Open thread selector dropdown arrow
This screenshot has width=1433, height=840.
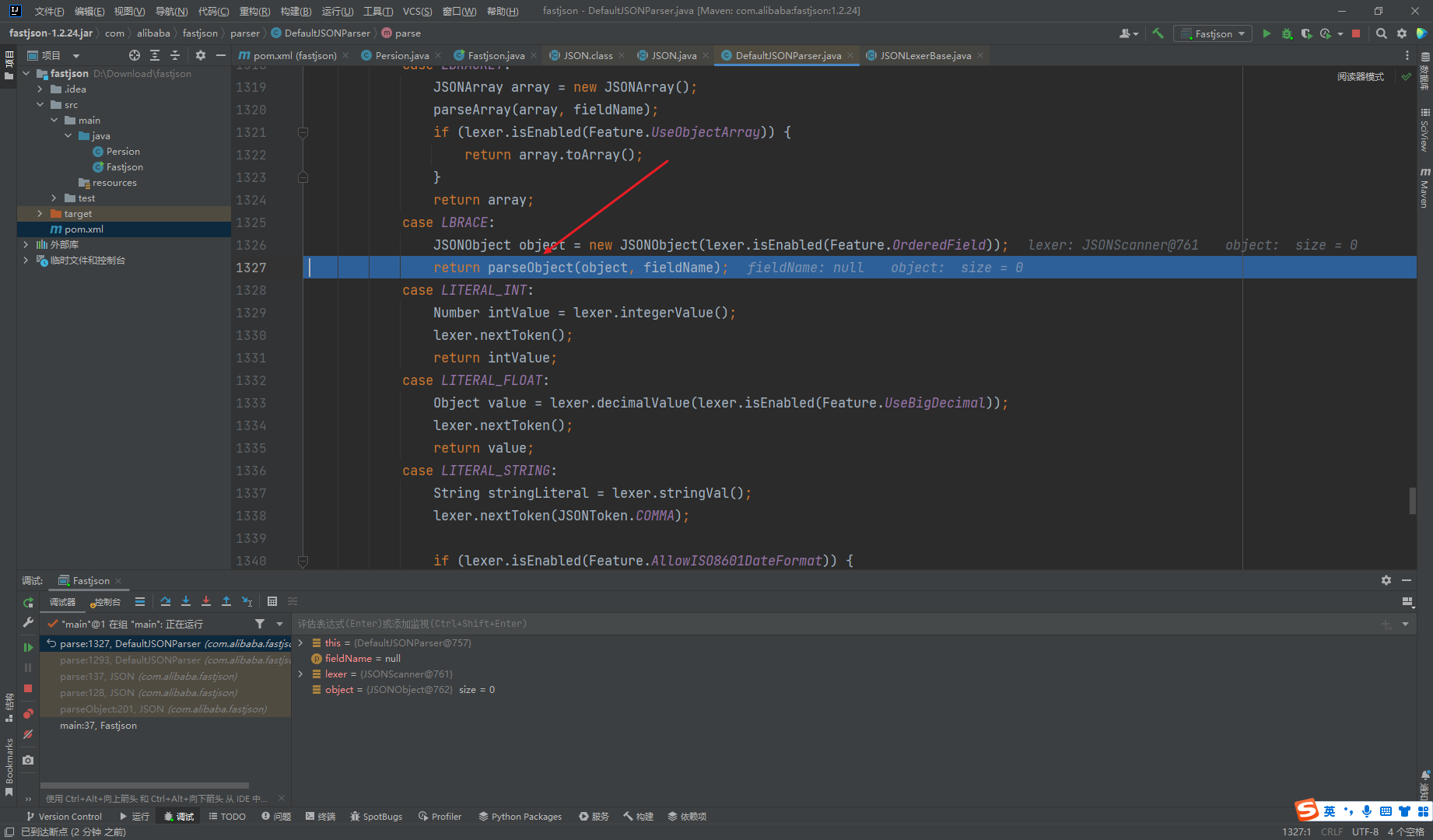coord(279,624)
